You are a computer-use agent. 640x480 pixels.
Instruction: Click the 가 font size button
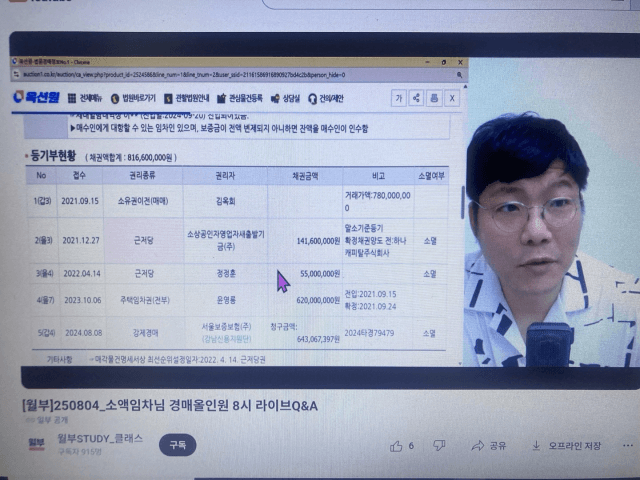point(399,98)
